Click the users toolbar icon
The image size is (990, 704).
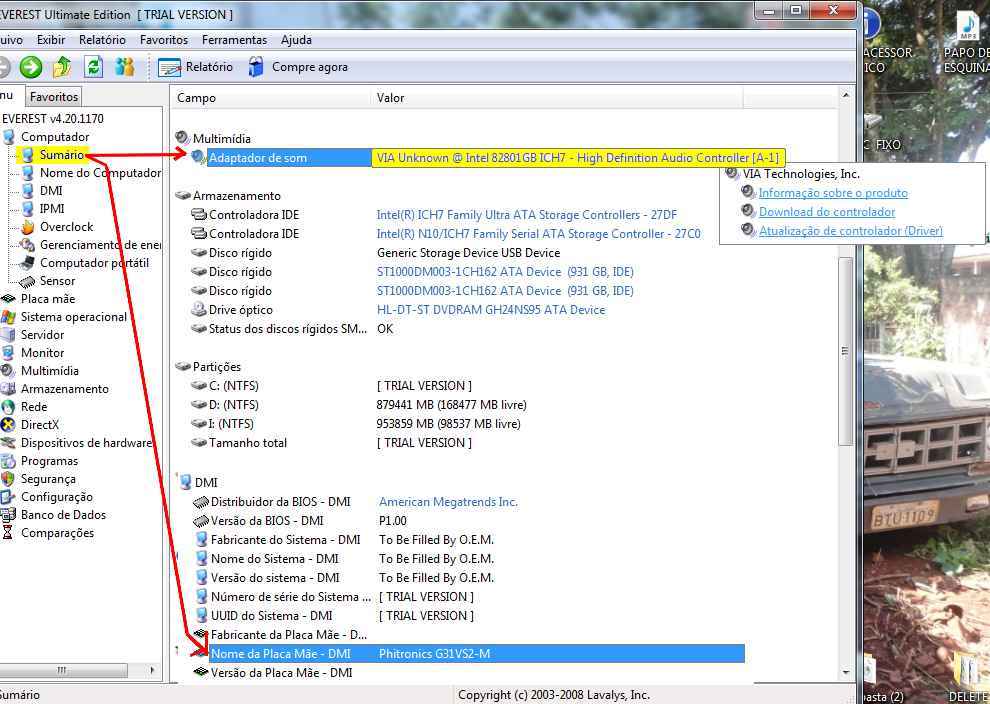pos(125,67)
